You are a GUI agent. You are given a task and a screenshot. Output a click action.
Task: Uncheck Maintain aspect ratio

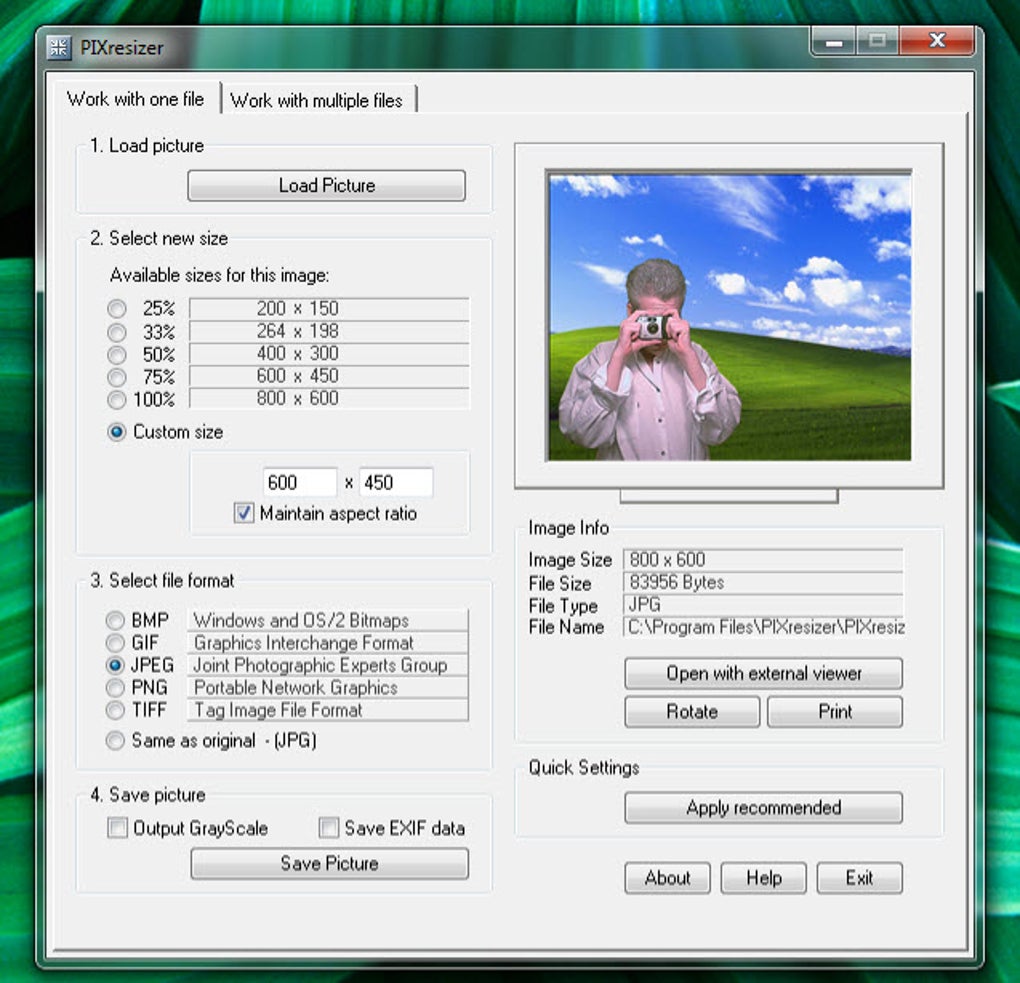243,513
